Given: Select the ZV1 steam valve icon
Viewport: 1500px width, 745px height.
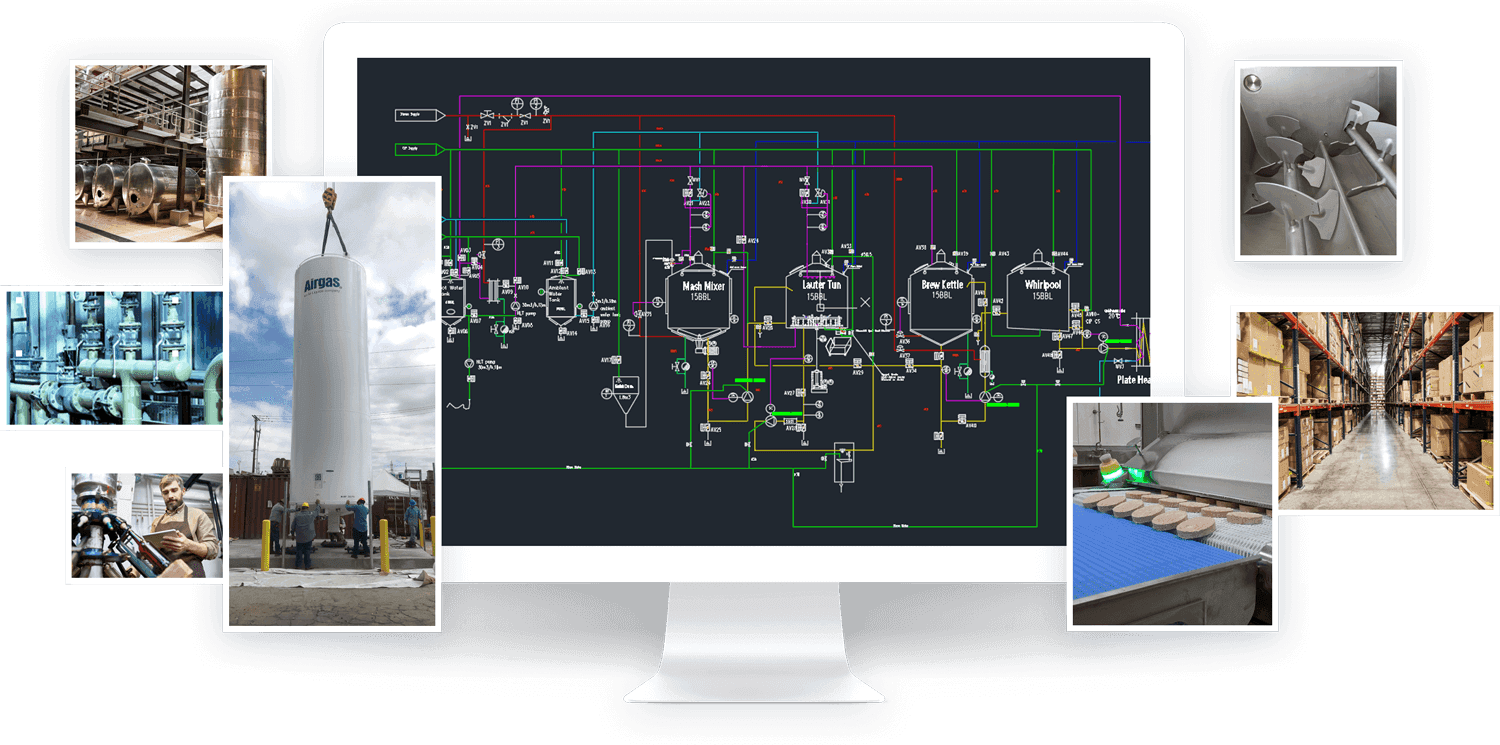Looking at the screenshot, I should [486, 116].
